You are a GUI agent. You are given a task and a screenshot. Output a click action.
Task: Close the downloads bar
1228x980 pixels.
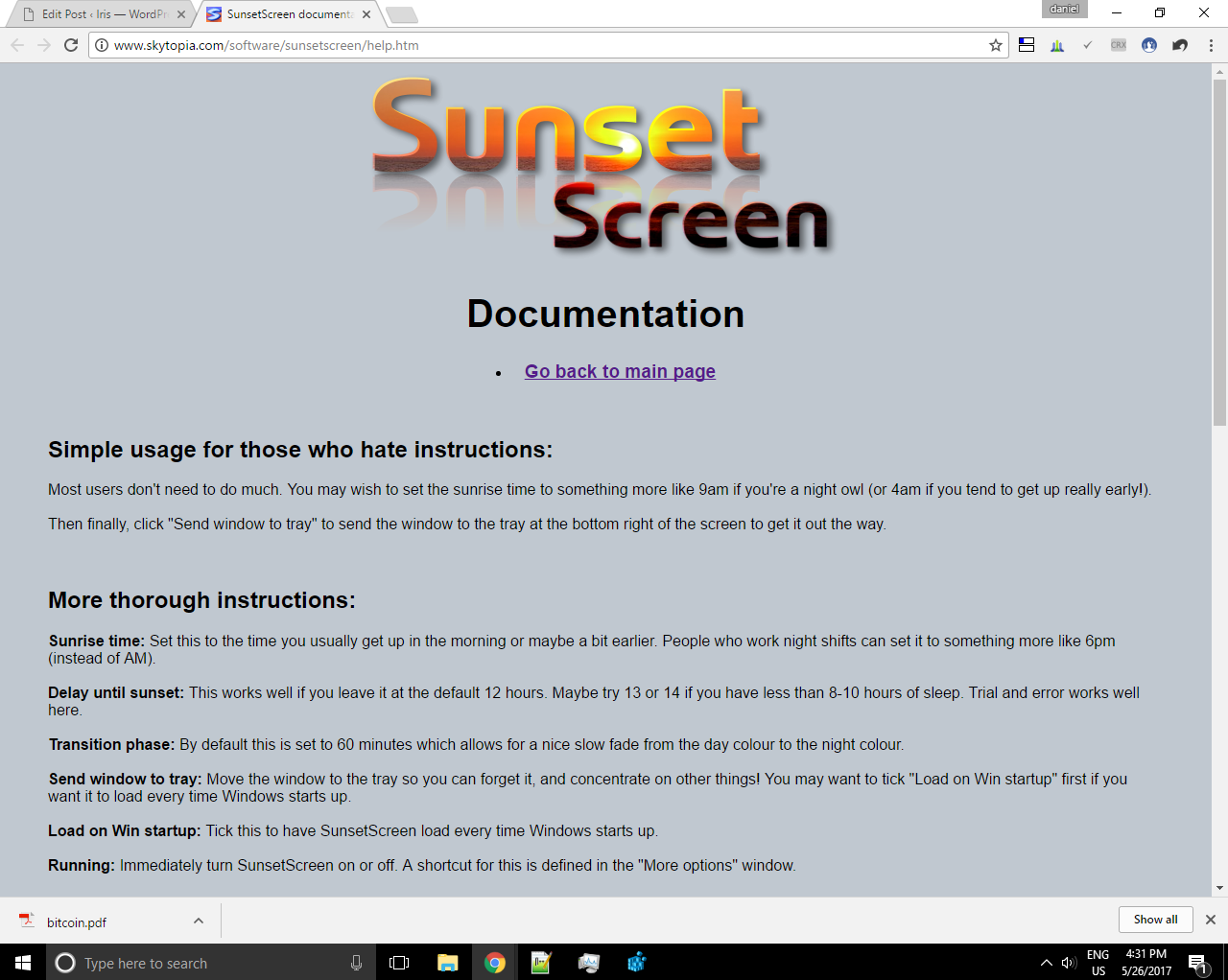pos(1211,920)
